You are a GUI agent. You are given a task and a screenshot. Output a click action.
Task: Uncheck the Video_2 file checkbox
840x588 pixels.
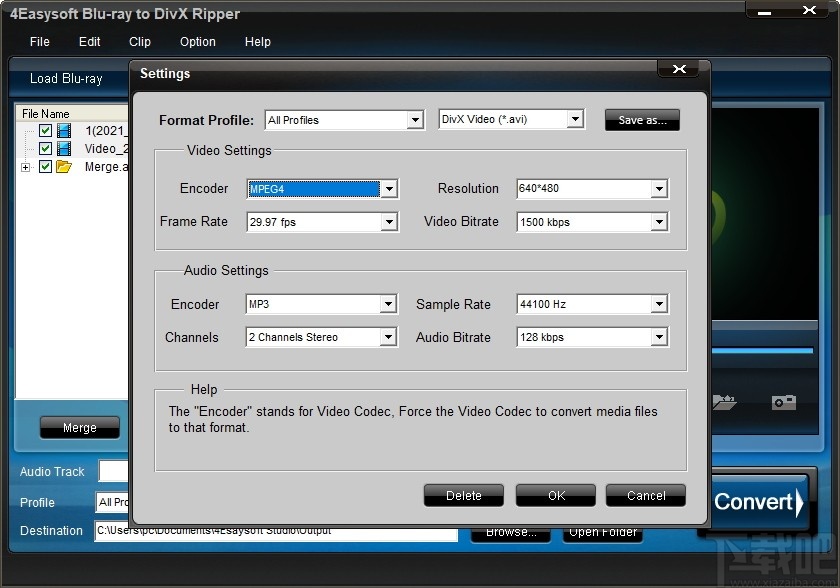coord(46,148)
